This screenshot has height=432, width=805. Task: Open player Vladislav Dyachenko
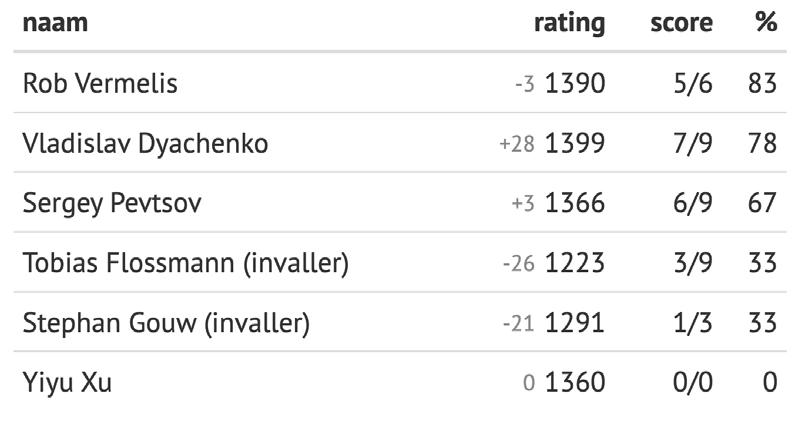[145, 143]
